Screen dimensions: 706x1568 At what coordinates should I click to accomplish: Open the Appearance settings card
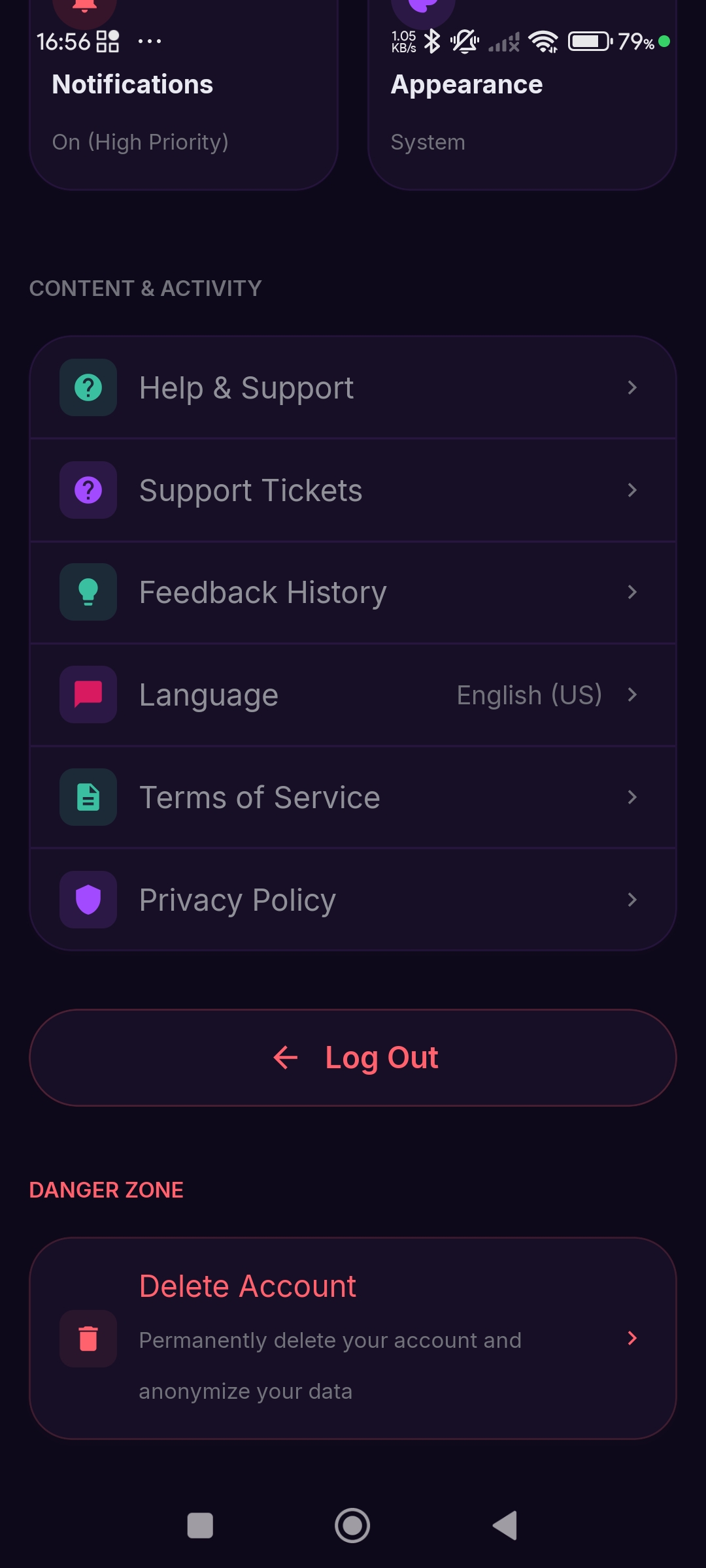(x=522, y=111)
